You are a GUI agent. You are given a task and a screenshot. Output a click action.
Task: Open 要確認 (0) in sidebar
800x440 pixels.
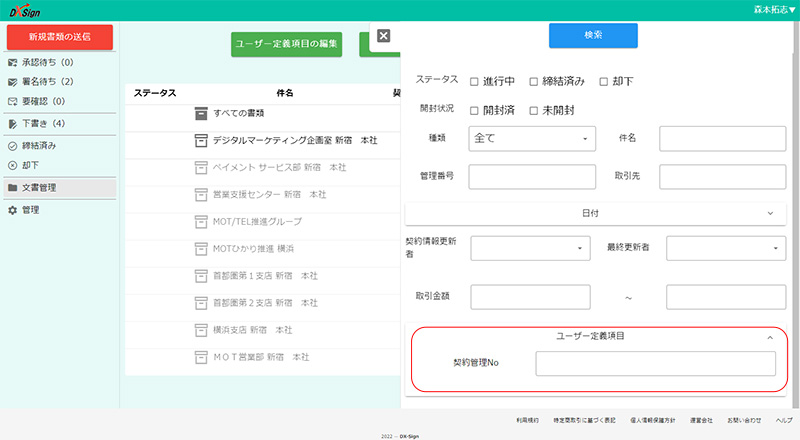(60, 102)
